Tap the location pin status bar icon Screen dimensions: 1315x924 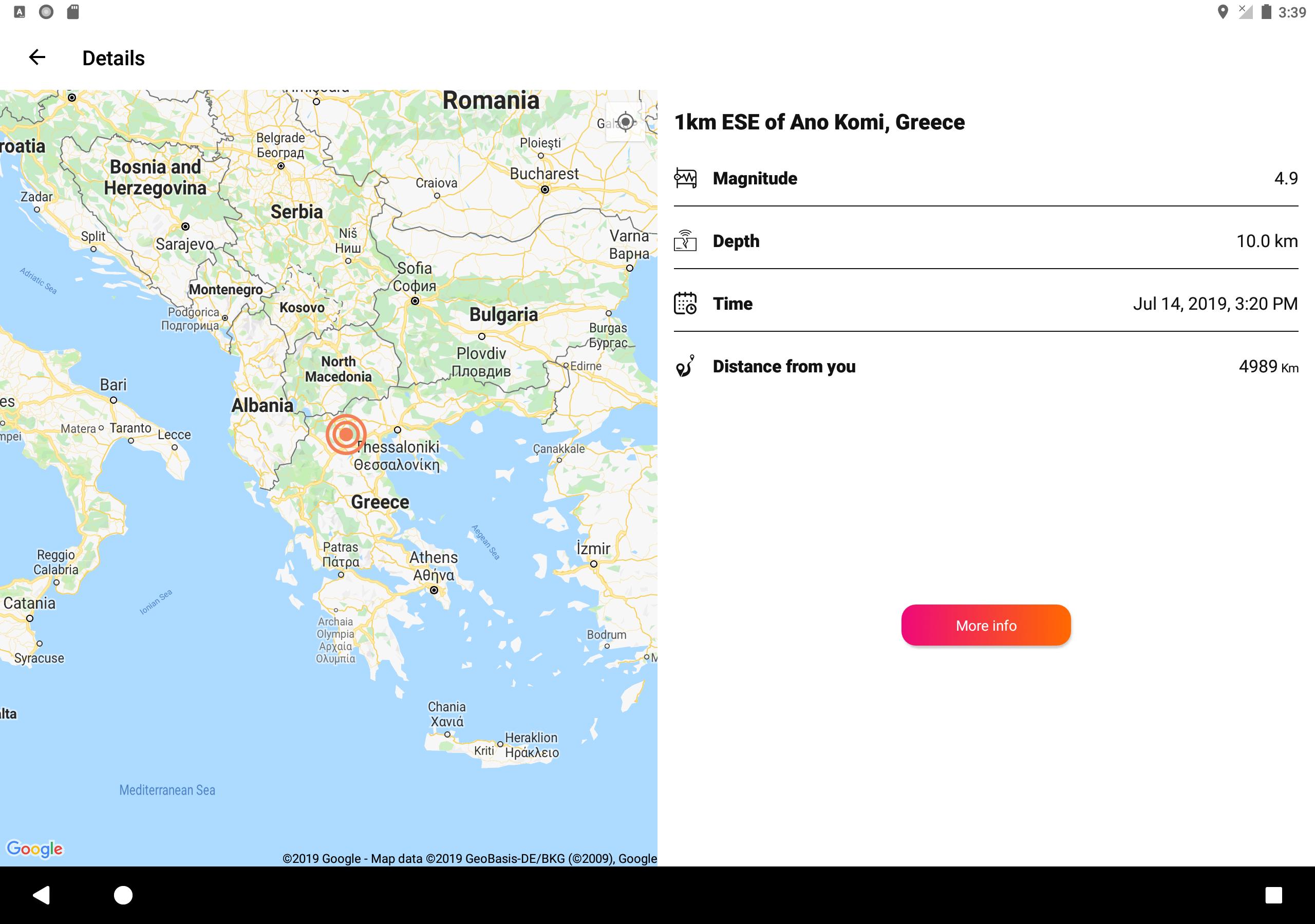1222,12
